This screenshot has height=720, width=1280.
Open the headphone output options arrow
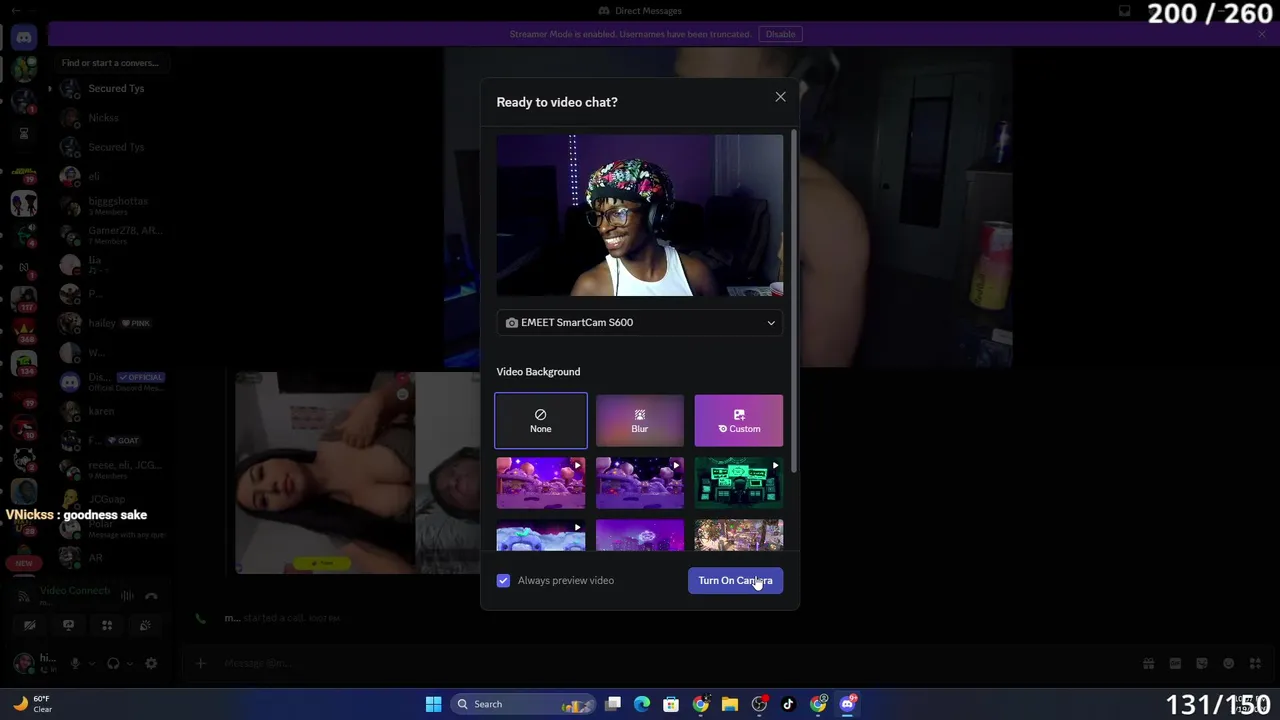click(x=129, y=663)
